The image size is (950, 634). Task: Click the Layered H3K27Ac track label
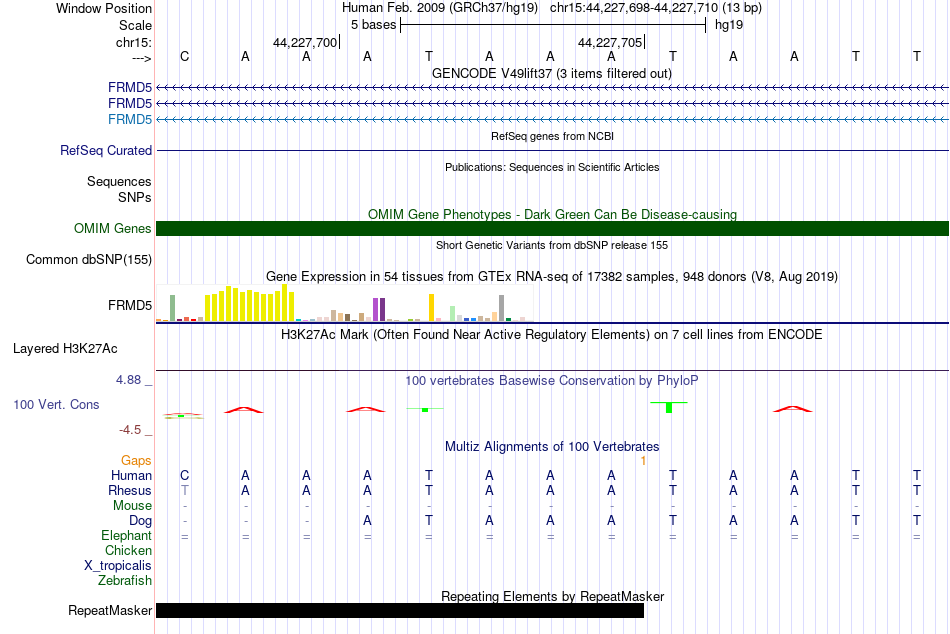(65, 349)
